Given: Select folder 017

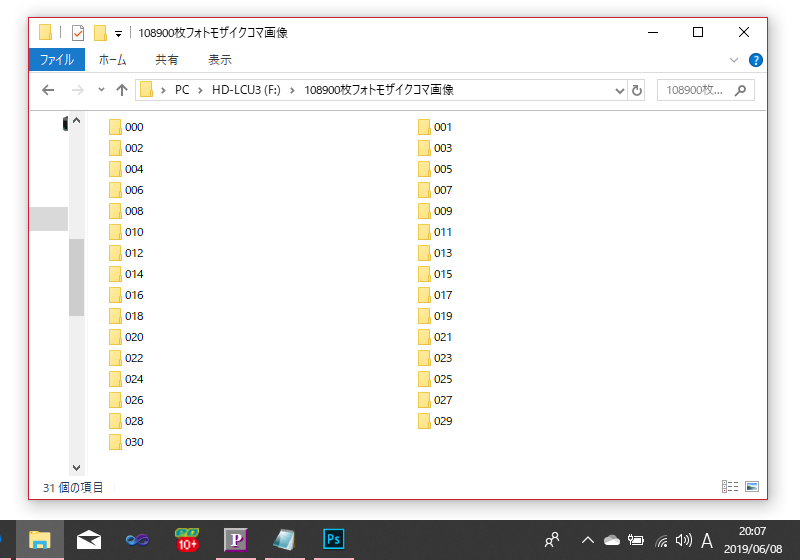Looking at the screenshot, I should [x=435, y=295].
